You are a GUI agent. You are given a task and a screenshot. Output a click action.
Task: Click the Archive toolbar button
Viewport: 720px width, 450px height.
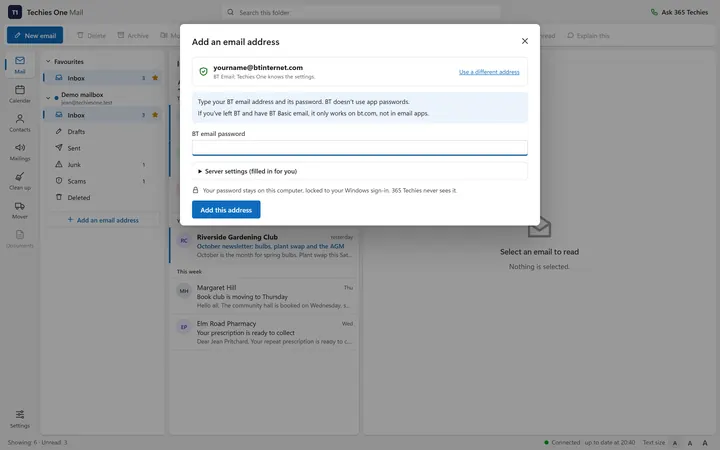click(x=133, y=35)
